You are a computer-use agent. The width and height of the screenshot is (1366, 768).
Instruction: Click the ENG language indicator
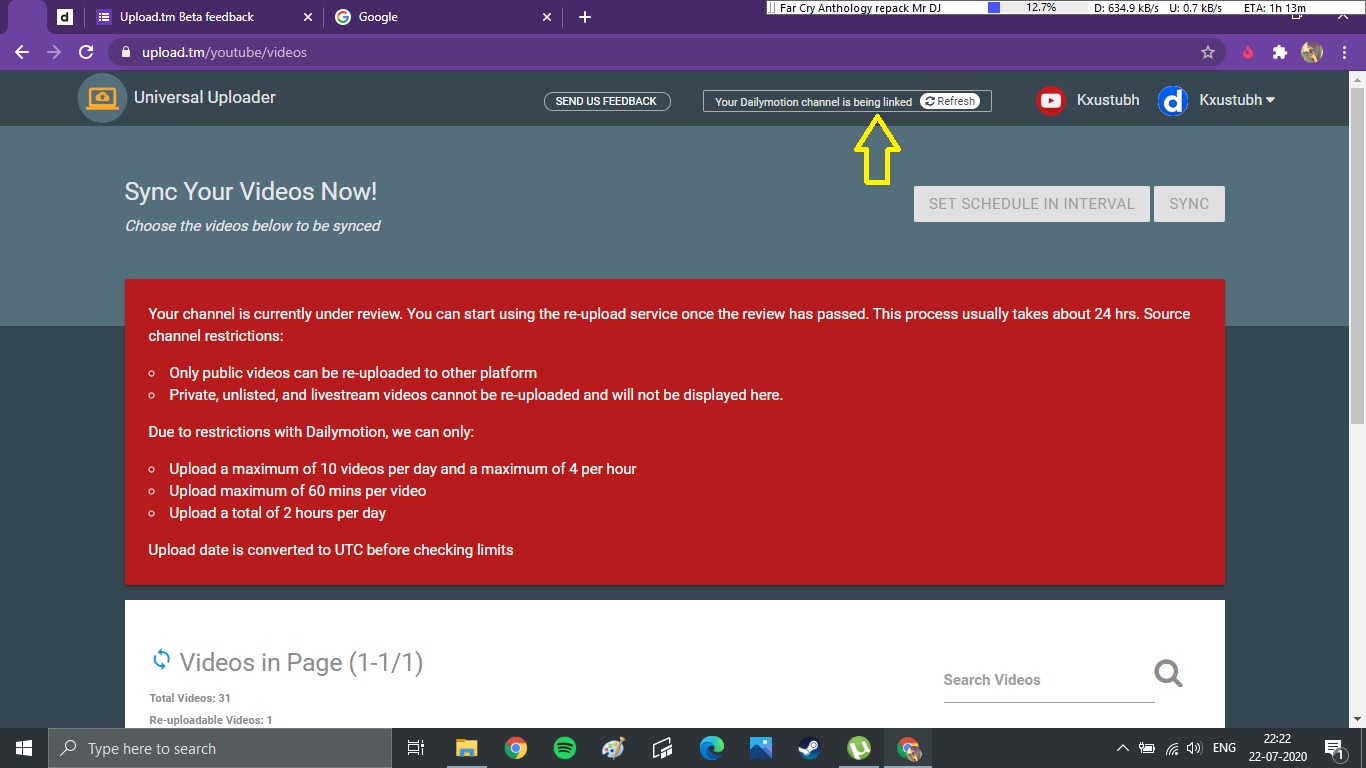[1224, 748]
